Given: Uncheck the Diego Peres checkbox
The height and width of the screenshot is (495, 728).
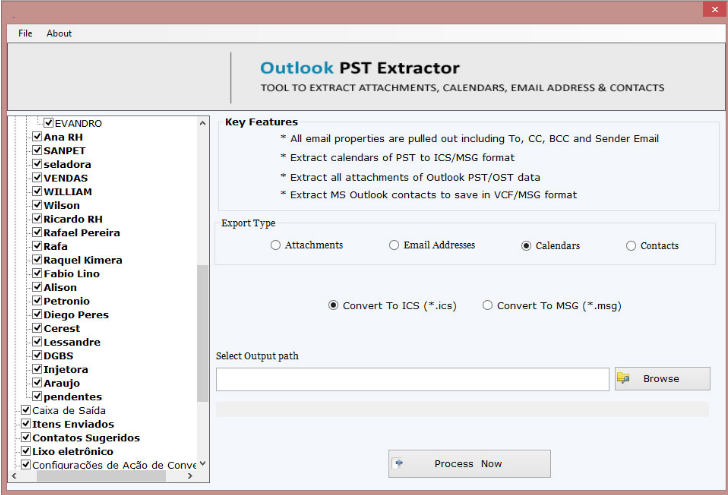Looking at the screenshot, I should pyautogui.click(x=37, y=314).
